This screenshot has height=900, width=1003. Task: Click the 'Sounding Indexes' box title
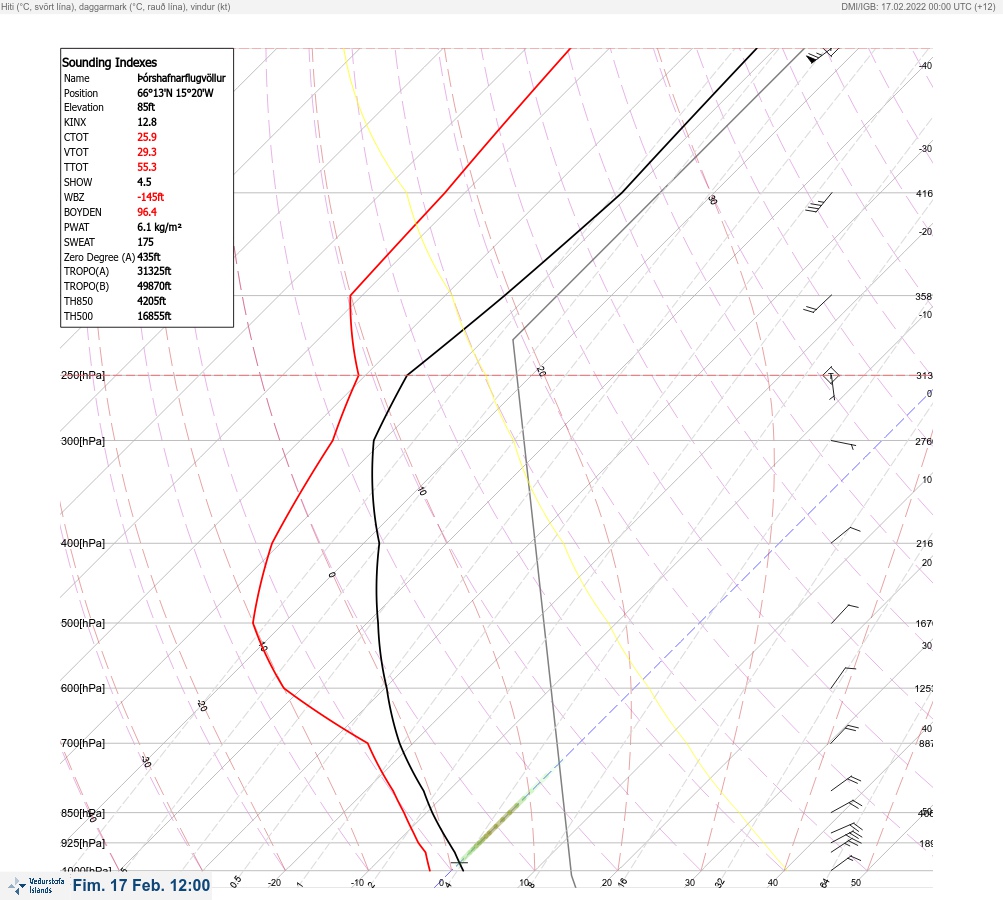coord(109,63)
